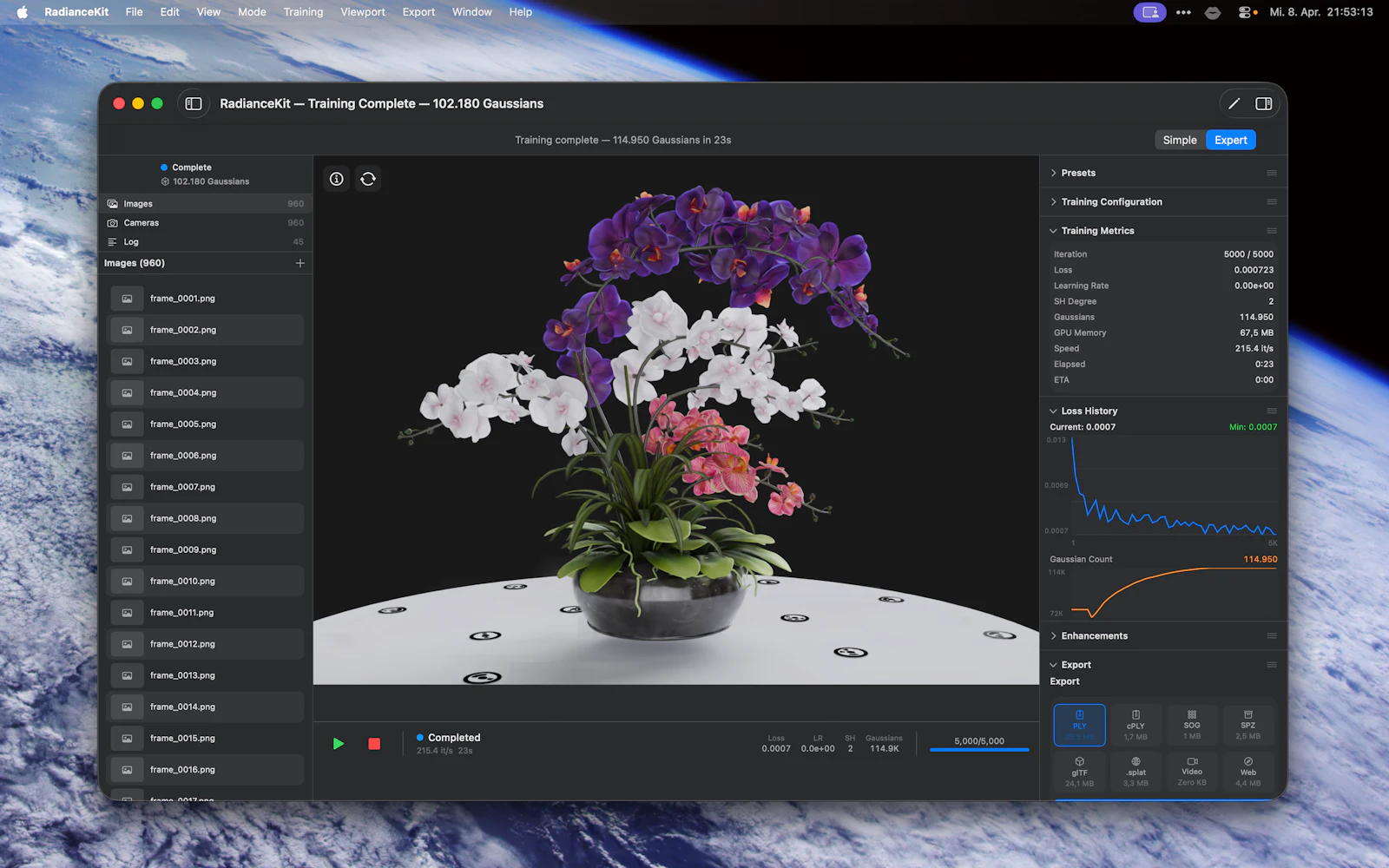Open the Apple menu
This screenshot has width=1389, height=868.
coord(22,12)
